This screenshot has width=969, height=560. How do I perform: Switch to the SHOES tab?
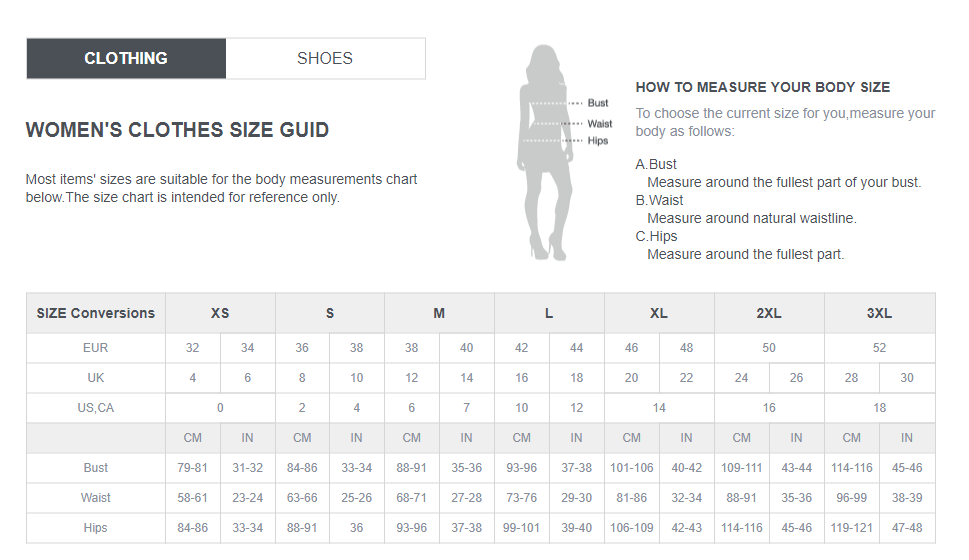[325, 58]
